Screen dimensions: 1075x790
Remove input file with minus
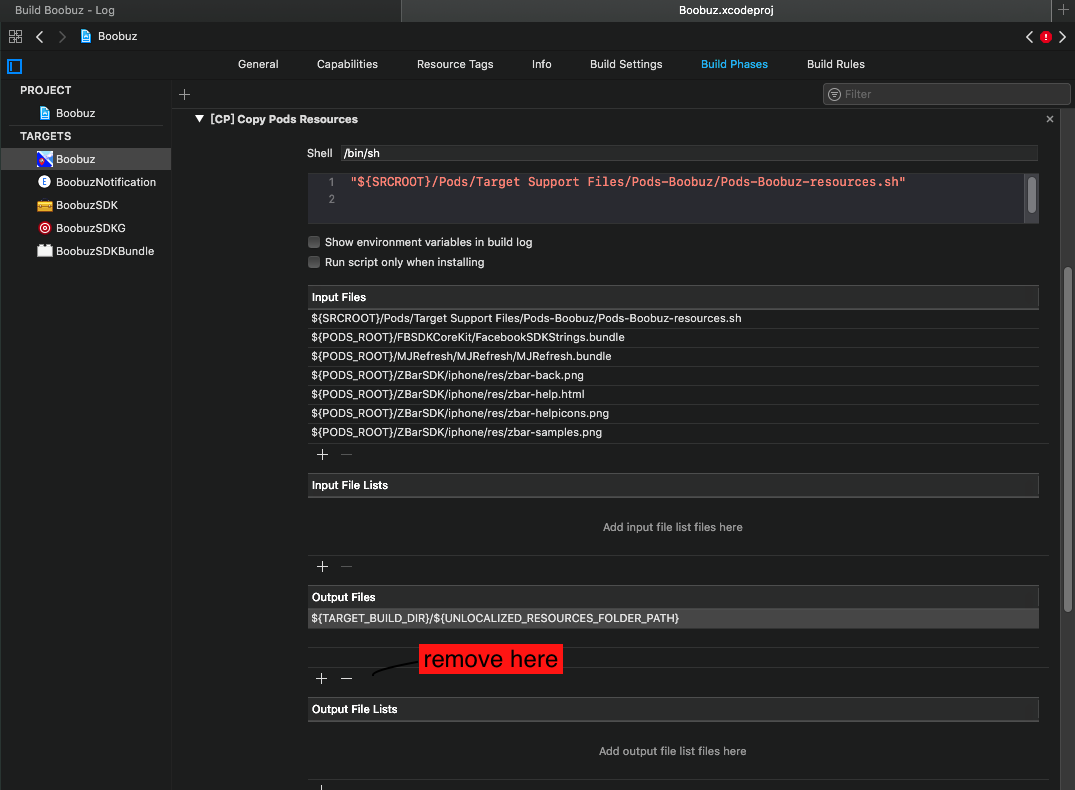(x=346, y=455)
